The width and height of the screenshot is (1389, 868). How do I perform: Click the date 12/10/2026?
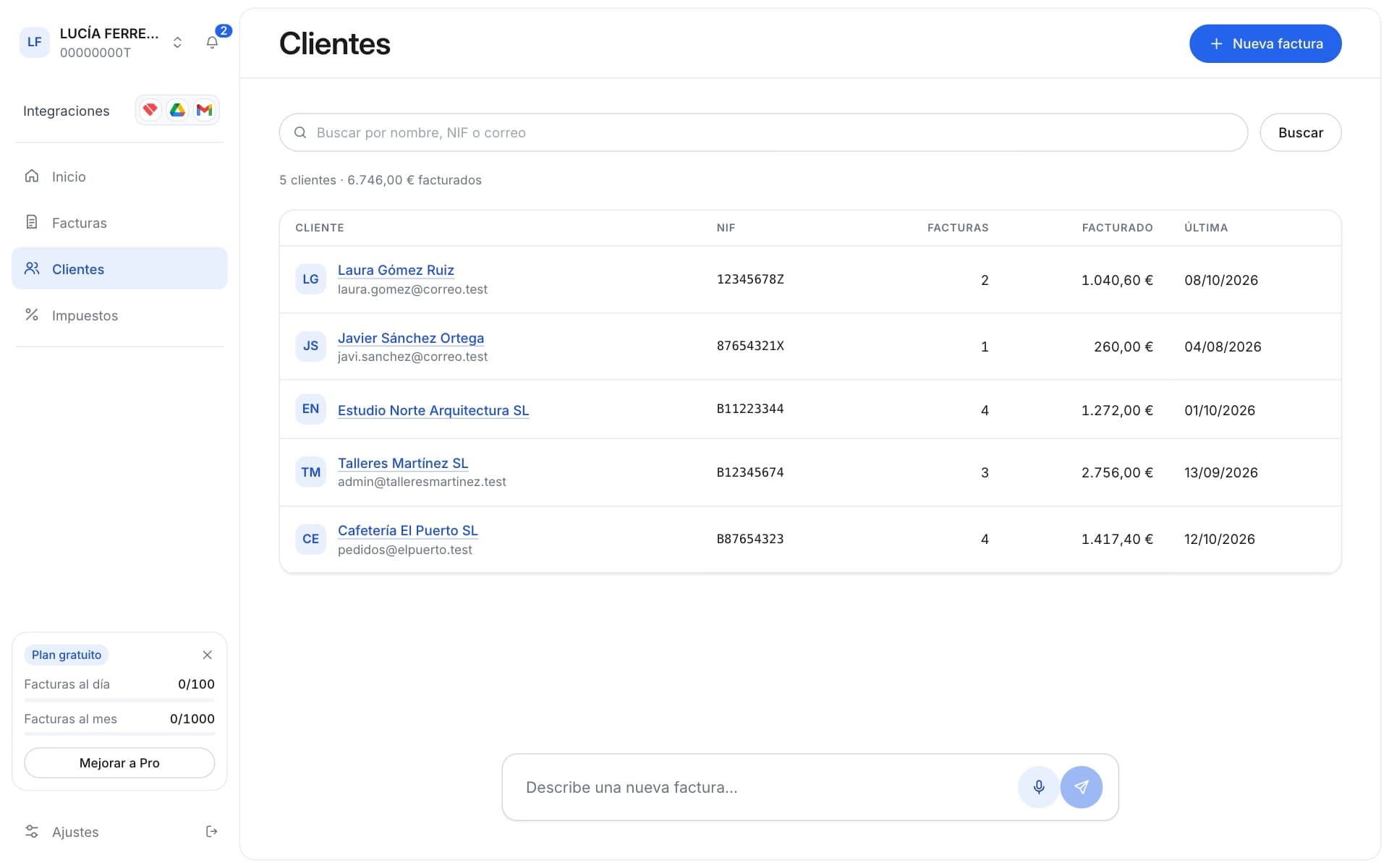pos(1220,539)
